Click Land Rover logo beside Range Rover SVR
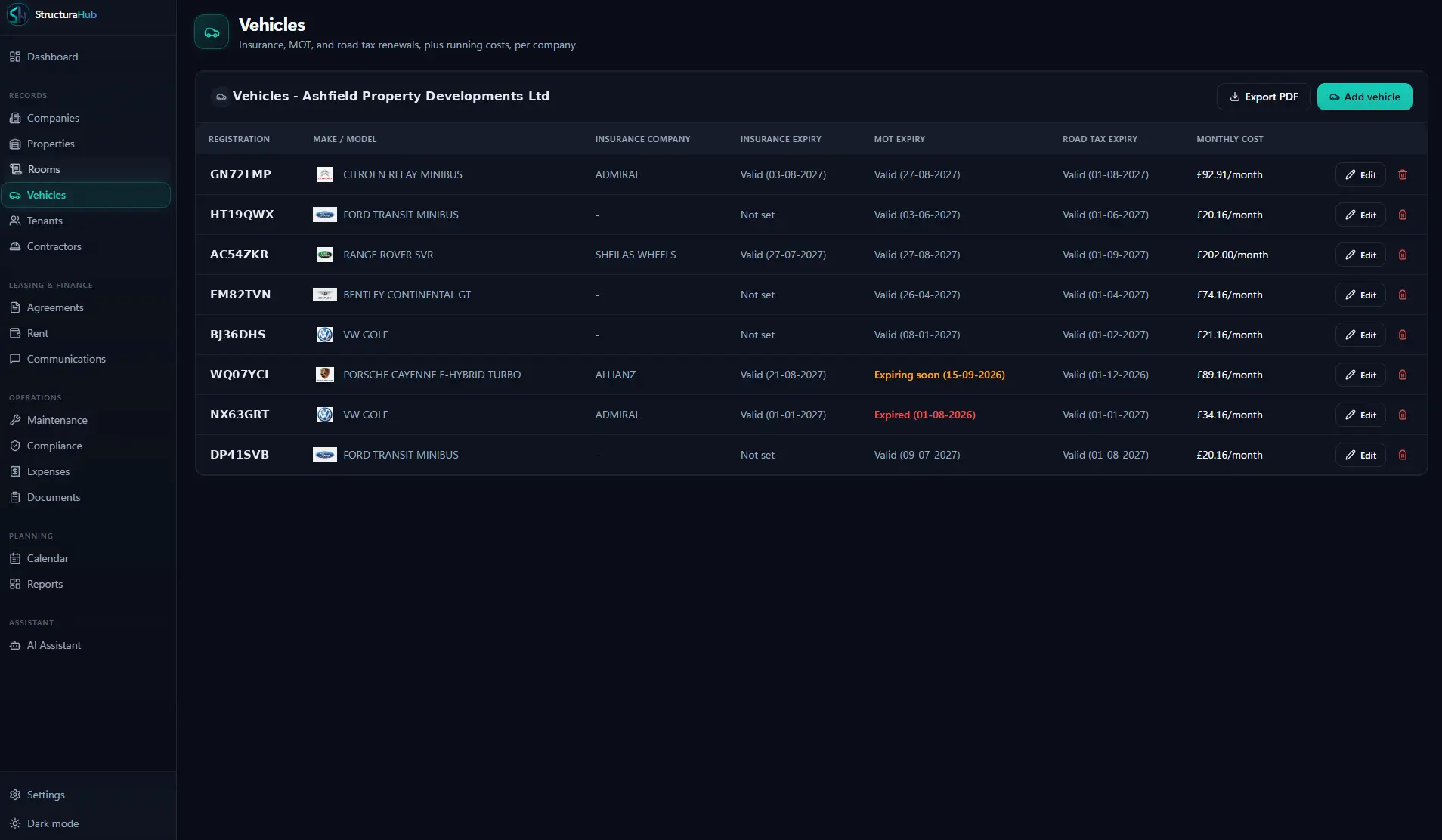1442x840 pixels. point(324,255)
